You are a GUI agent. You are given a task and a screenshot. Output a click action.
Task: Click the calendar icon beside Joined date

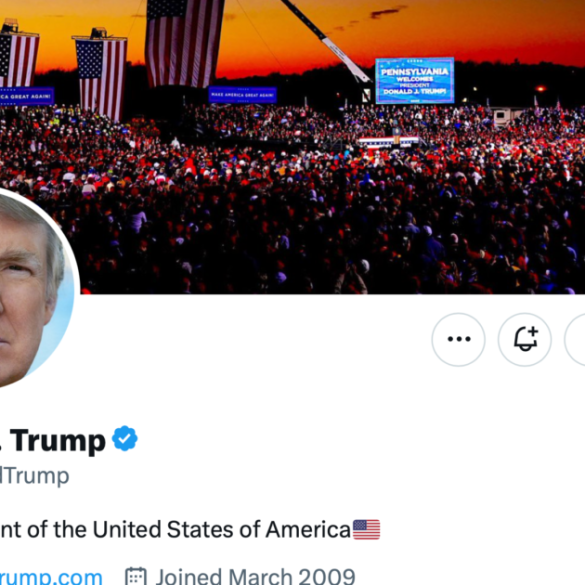(135, 576)
